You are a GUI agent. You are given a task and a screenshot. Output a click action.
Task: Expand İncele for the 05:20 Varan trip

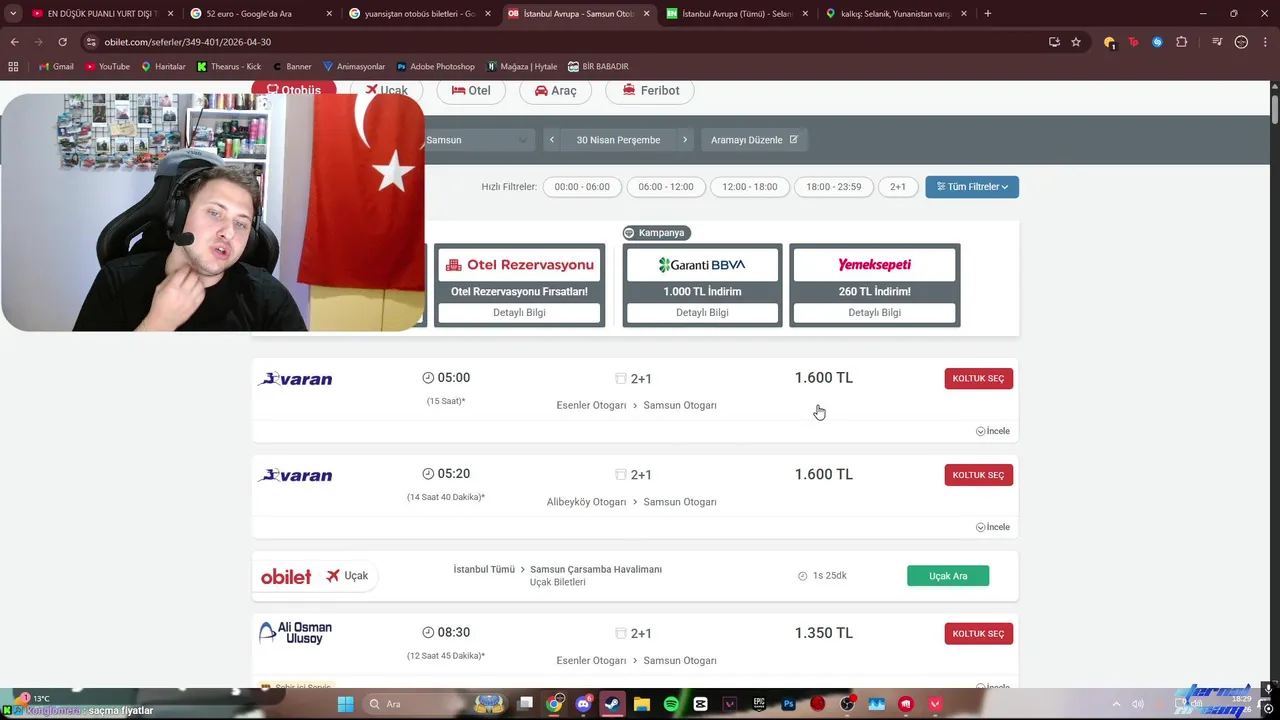993,527
